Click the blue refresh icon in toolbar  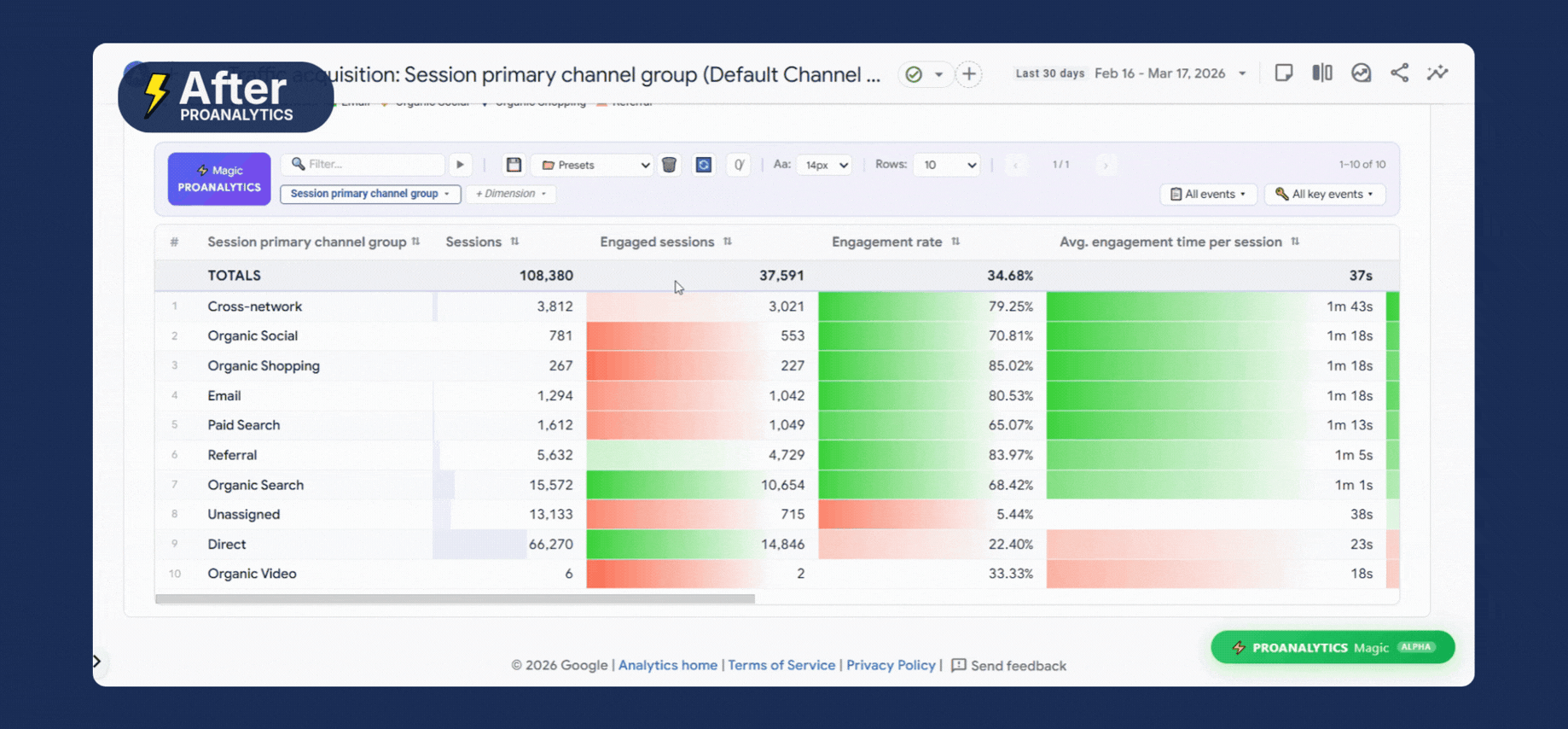[x=704, y=165]
